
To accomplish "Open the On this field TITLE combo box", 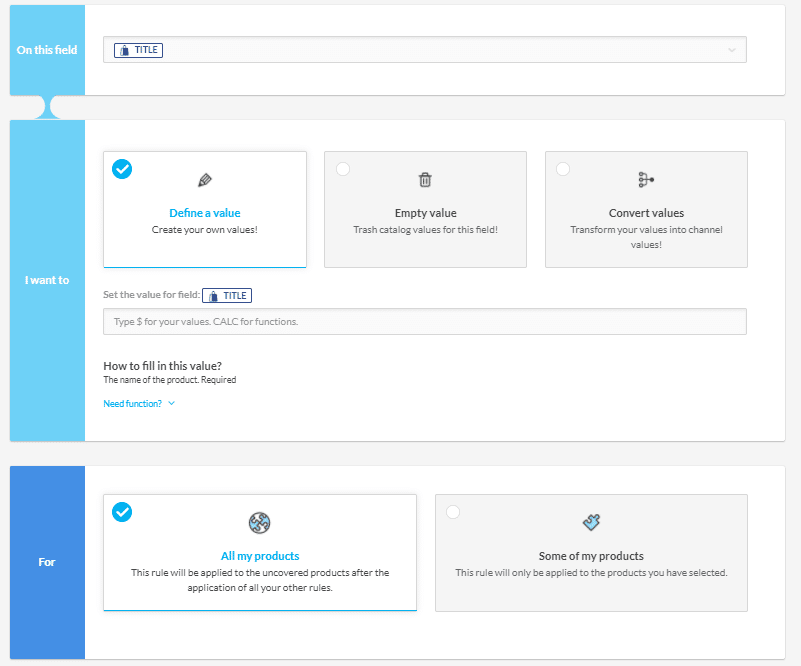I will pos(425,50).
